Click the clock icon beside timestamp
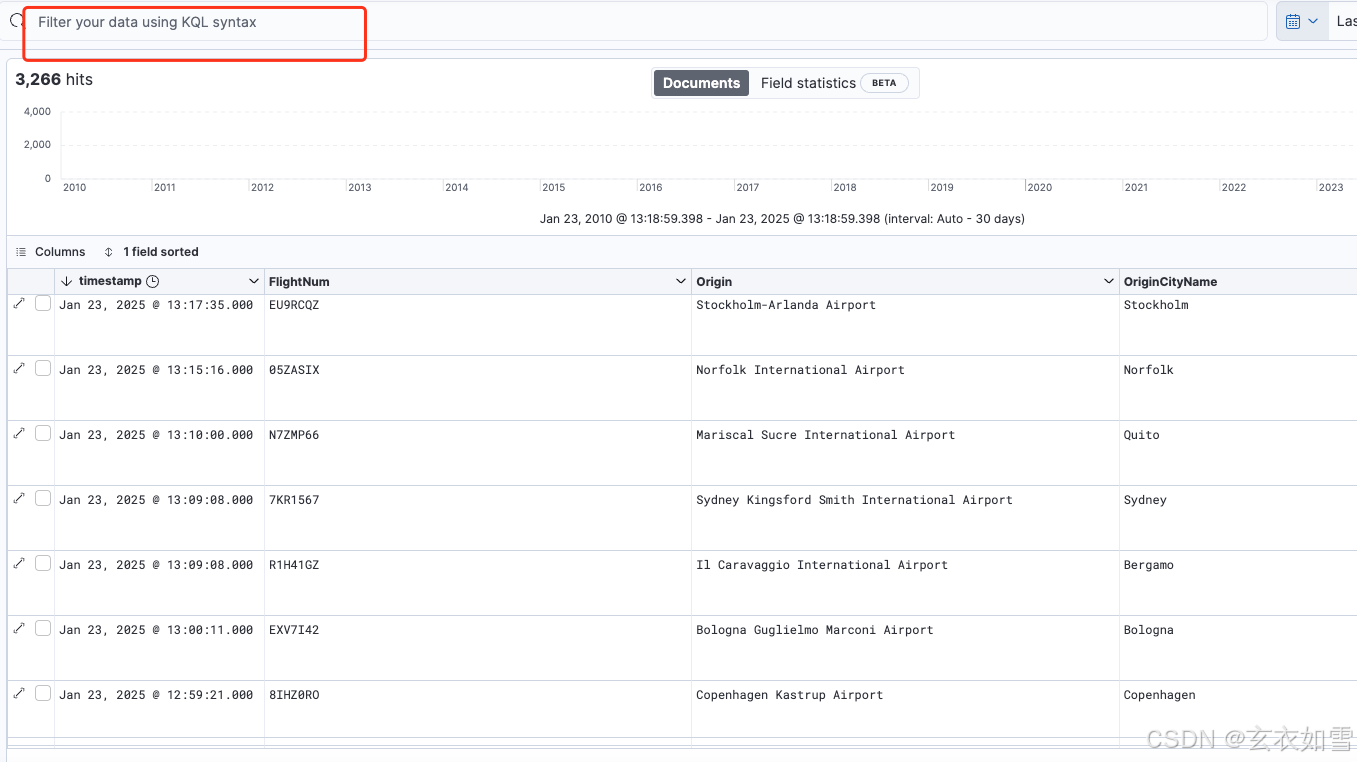 152,282
